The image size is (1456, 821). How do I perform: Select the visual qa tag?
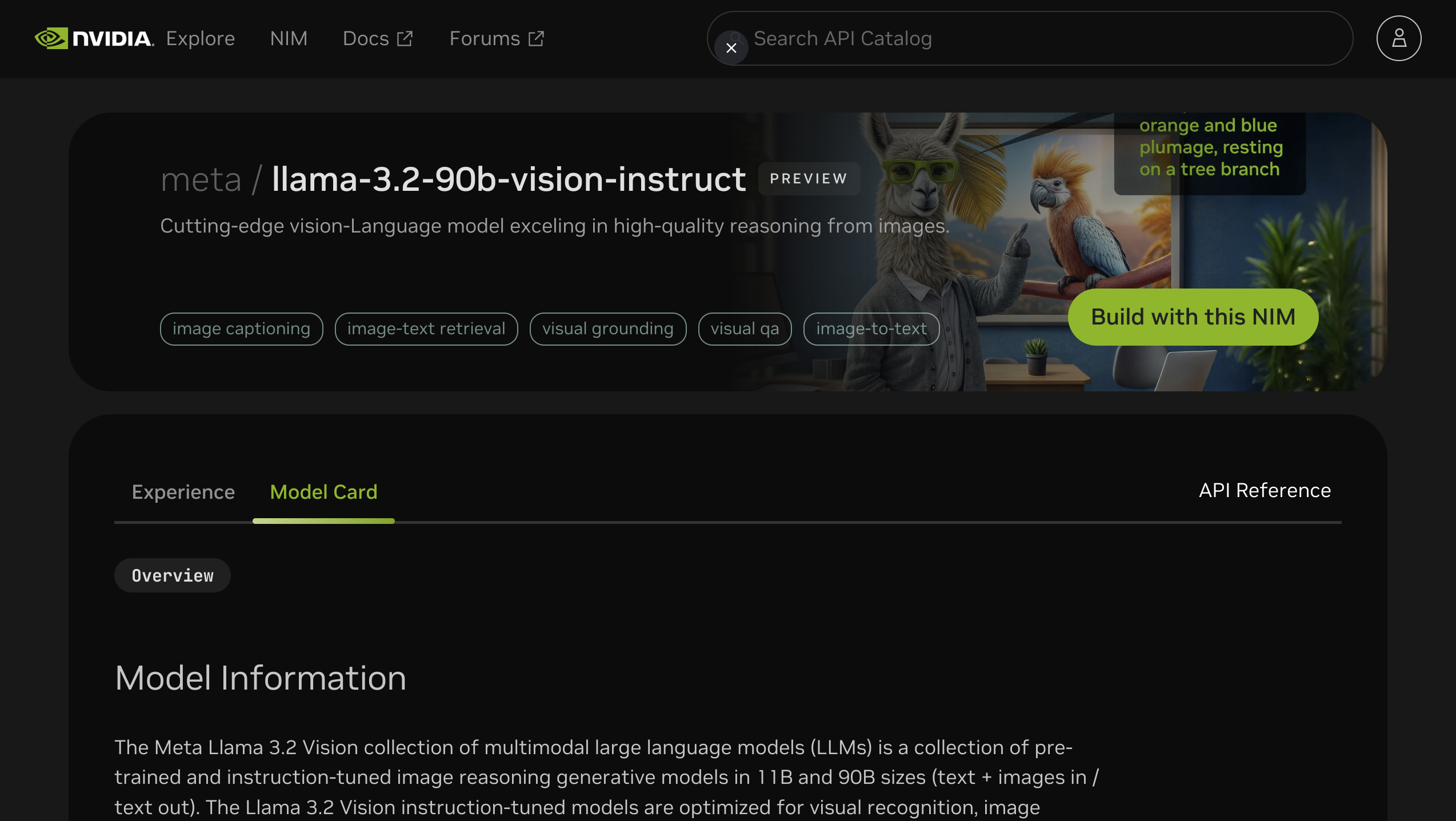745,329
